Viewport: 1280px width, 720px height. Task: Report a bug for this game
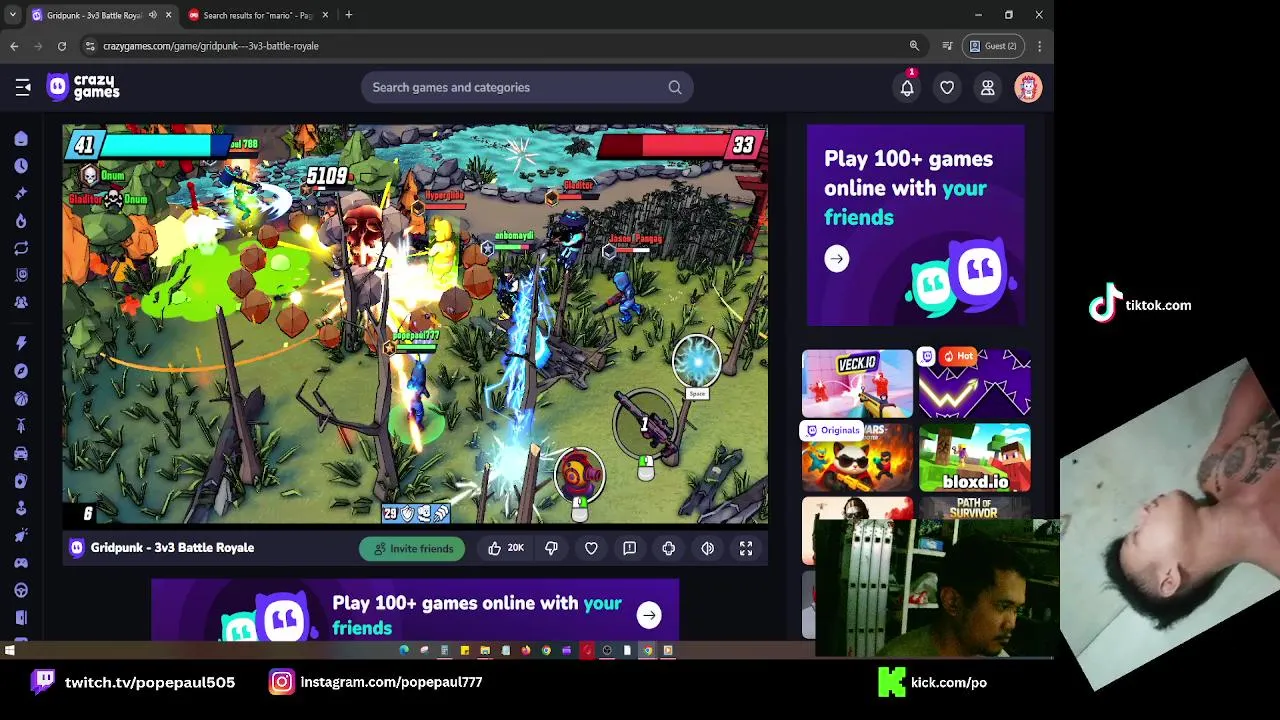pyautogui.click(x=629, y=548)
